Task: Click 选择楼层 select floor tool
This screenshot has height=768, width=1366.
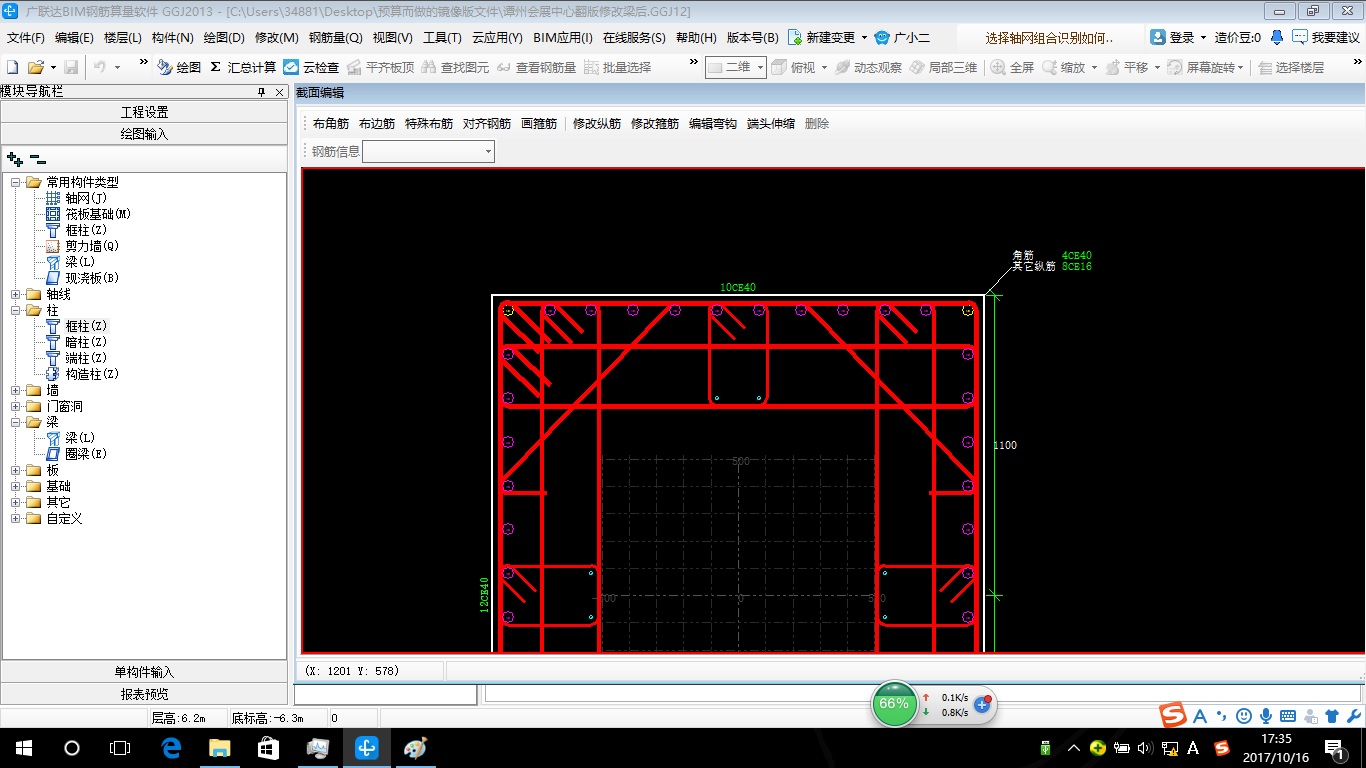Action: click(x=1291, y=67)
